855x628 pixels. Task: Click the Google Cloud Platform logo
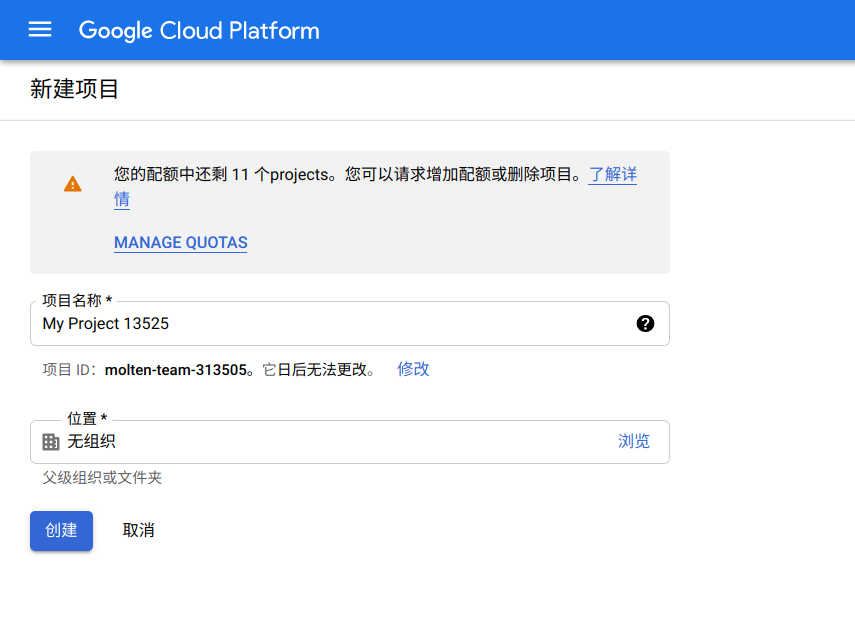199,30
